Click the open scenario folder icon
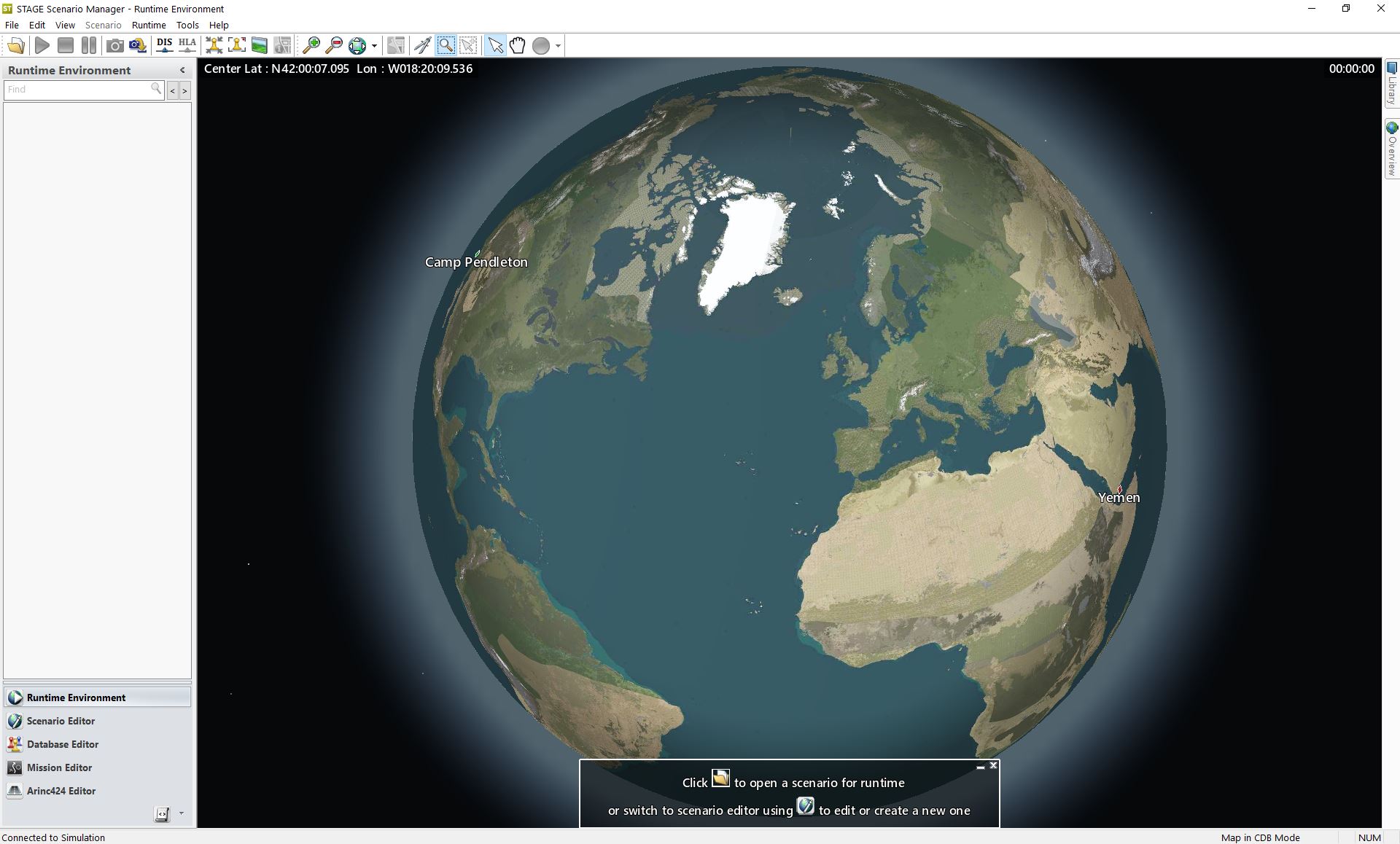 [x=16, y=46]
